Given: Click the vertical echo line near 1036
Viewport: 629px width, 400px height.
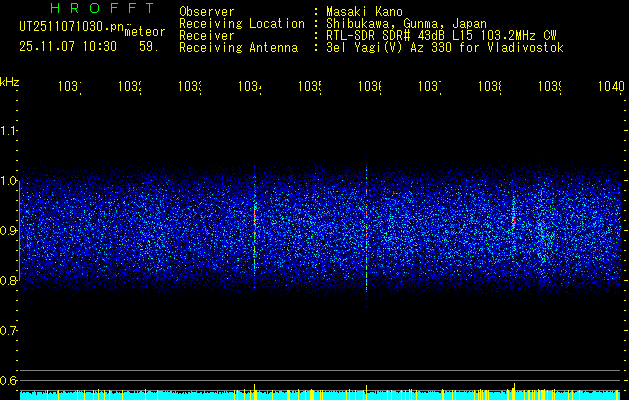Looking at the screenshot, I should coord(367,230).
